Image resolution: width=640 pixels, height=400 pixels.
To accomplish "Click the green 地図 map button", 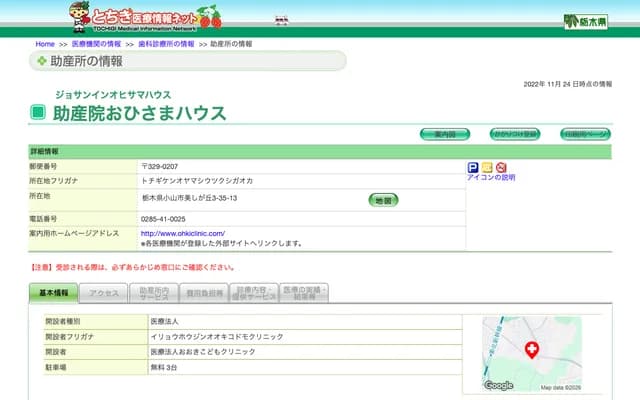I will tap(383, 200).
